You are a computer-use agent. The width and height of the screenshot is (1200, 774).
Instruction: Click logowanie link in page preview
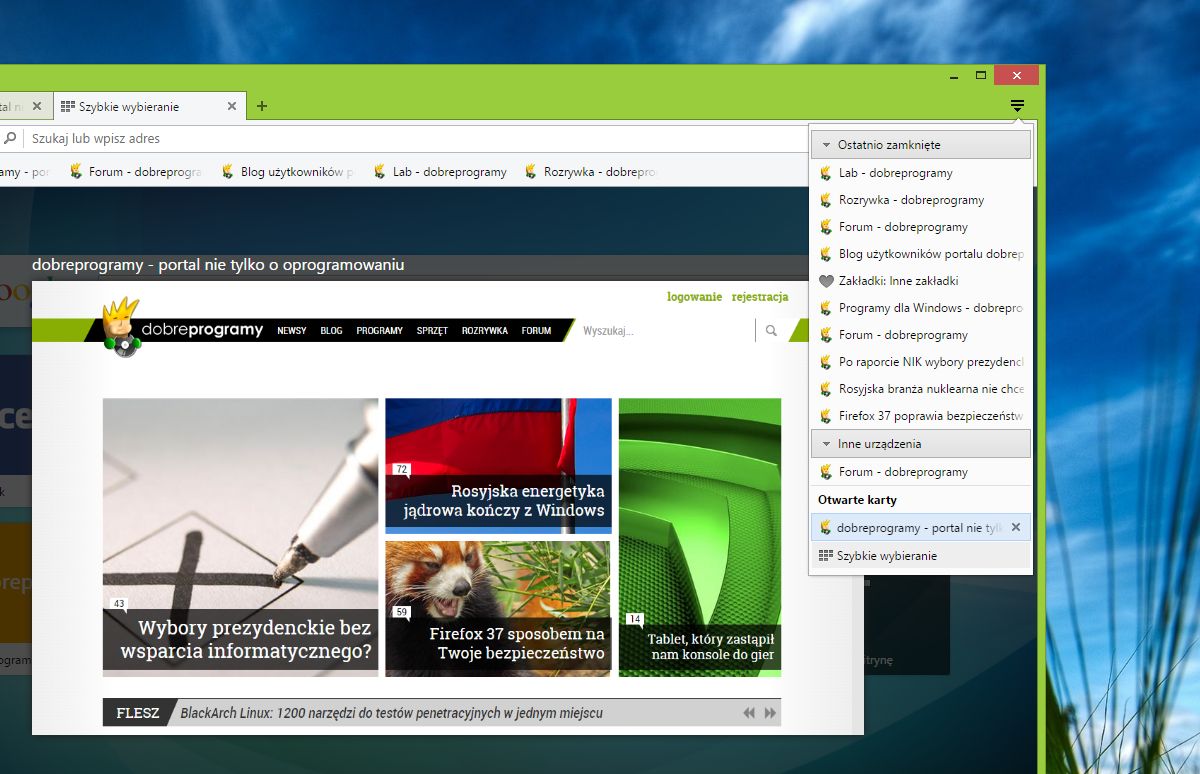pos(694,297)
